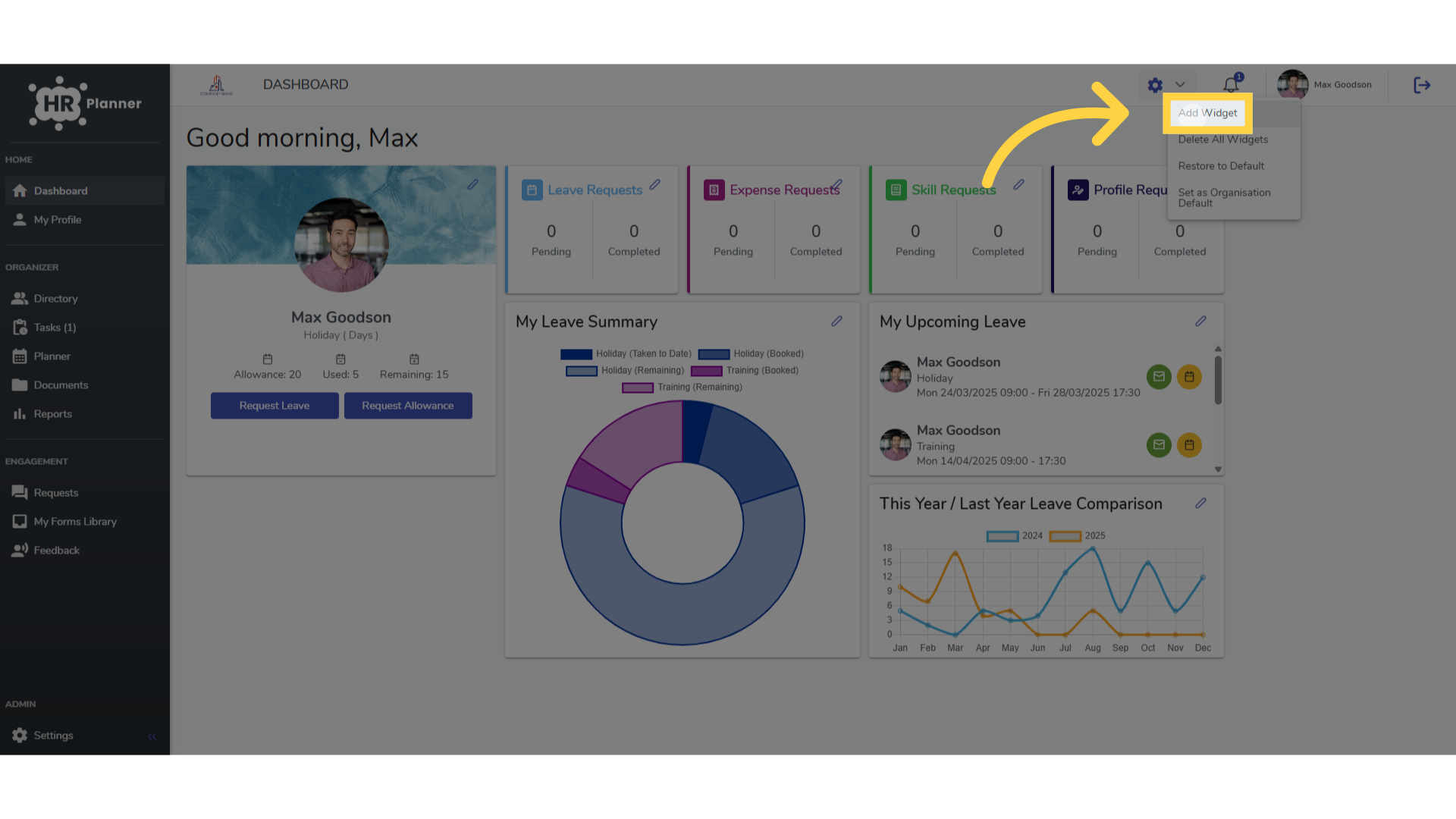The width and height of the screenshot is (1456, 819).
Task: Click the Leave Requests widget title
Action: point(595,190)
